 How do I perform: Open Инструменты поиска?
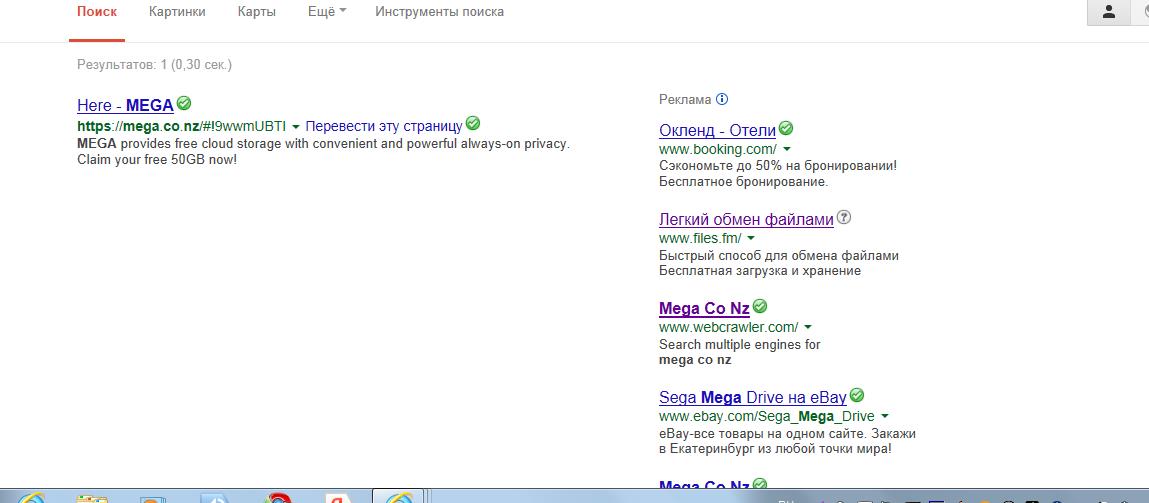coord(439,12)
